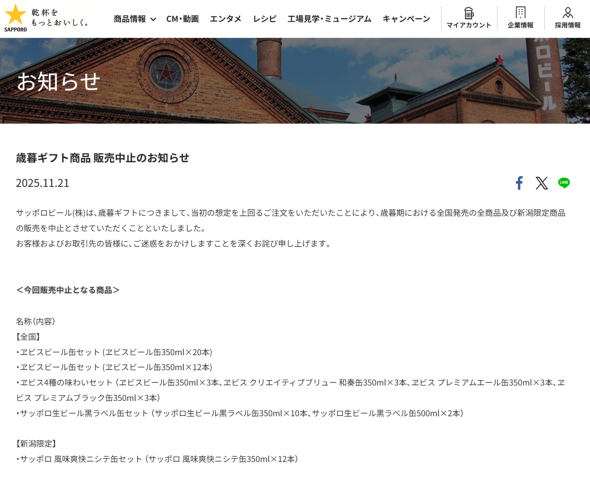Expand the 商品情報 dropdown chevron
Screen dimensions: 590x477
153,19
